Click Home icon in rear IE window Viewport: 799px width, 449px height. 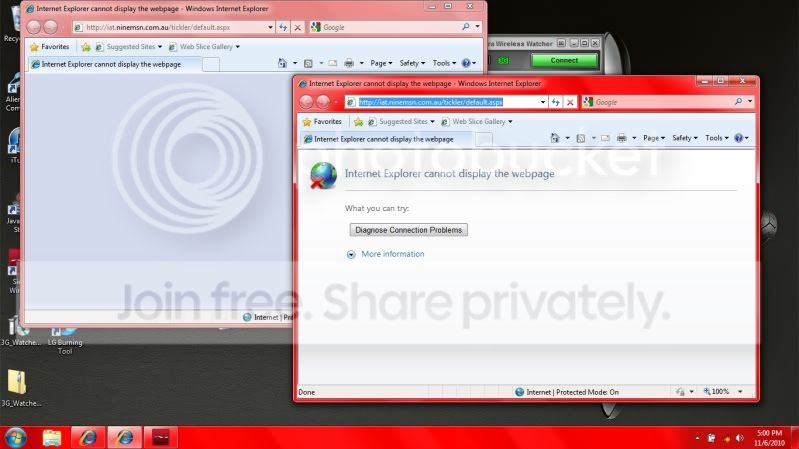tap(282, 63)
